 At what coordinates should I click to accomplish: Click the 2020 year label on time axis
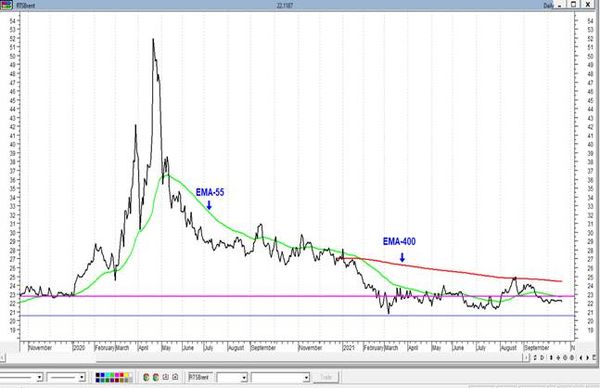coord(79,348)
